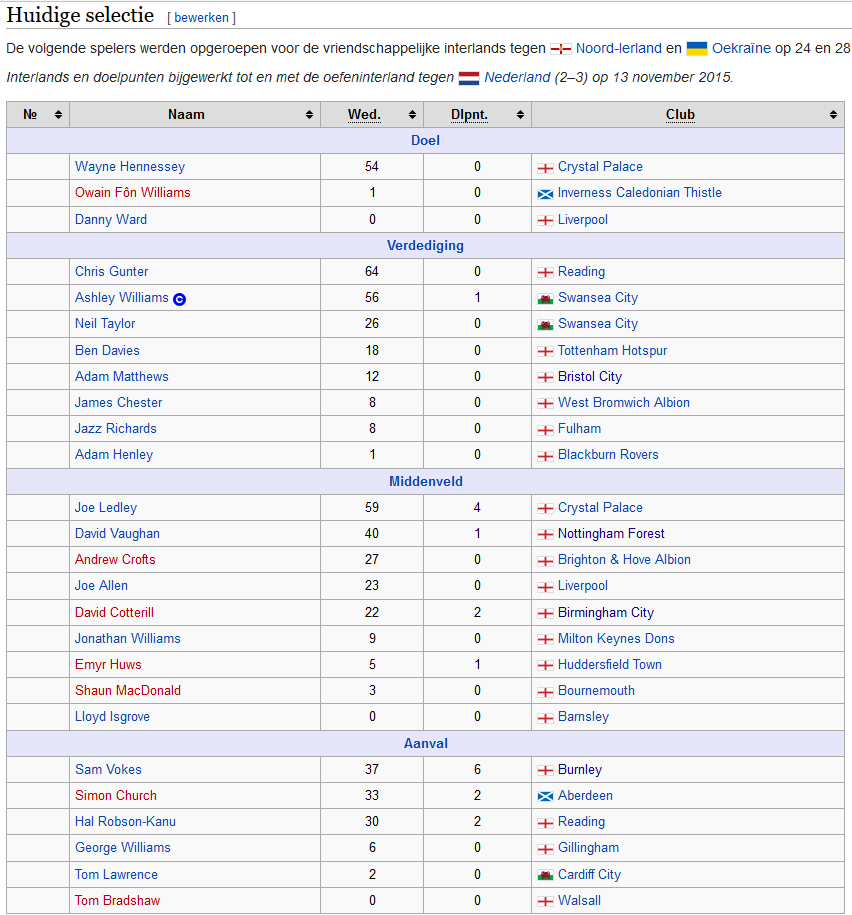Image resolution: width=852 pixels, height=915 pixels.
Task: Open the Nederland link
Action: (517, 77)
